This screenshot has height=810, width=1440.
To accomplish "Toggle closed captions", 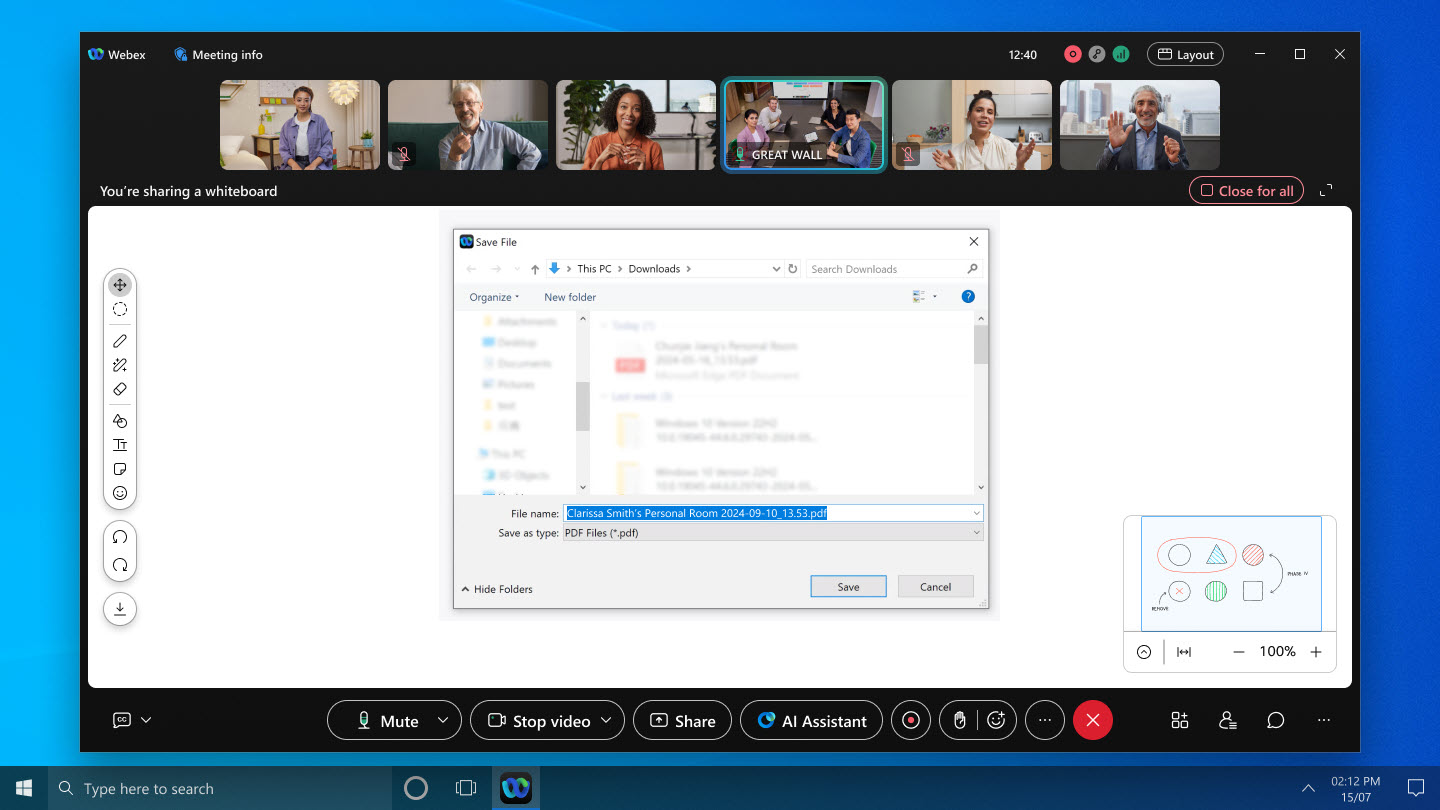I will [x=122, y=720].
